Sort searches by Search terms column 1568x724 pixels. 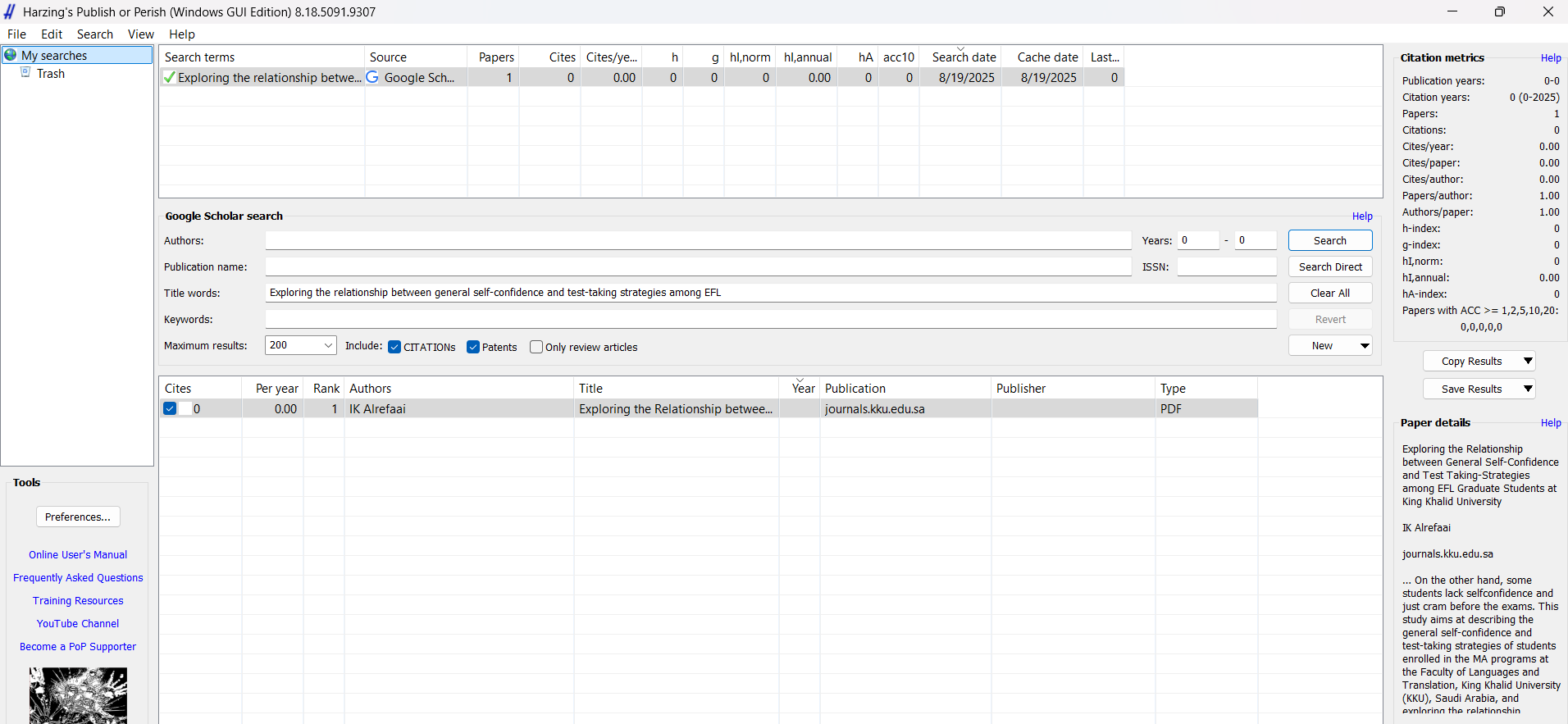262,57
